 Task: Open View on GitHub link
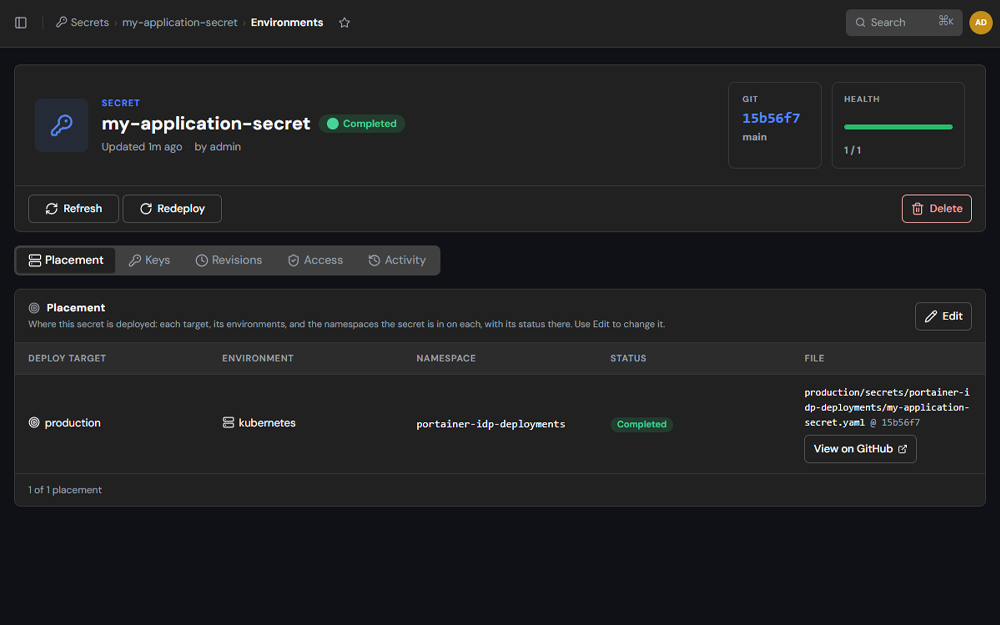[x=860, y=449]
